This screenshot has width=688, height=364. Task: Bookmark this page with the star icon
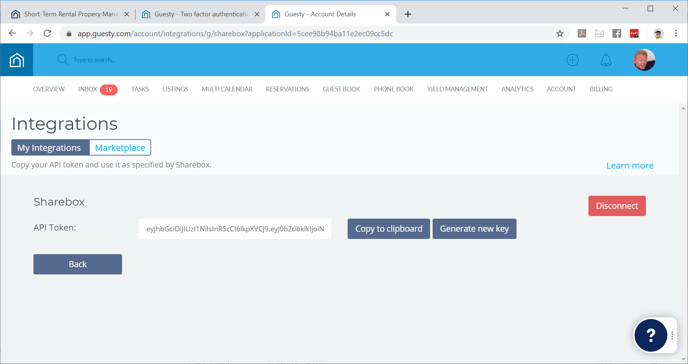pos(559,33)
